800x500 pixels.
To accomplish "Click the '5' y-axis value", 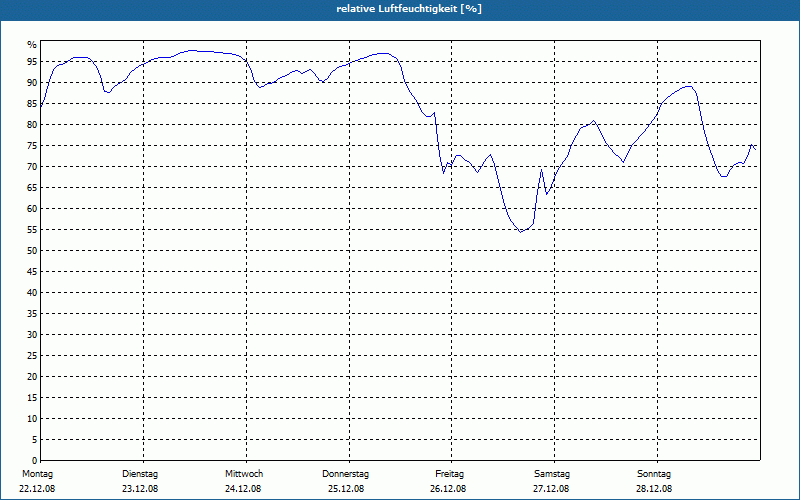I will pyautogui.click(x=35, y=440).
